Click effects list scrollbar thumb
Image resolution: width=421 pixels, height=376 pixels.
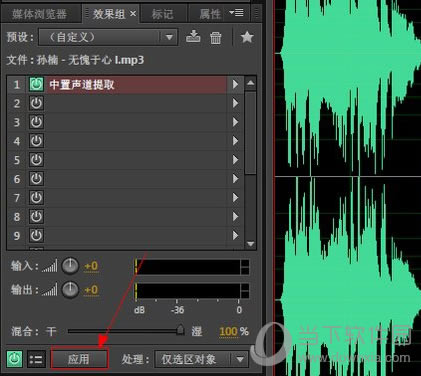click(250, 133)
